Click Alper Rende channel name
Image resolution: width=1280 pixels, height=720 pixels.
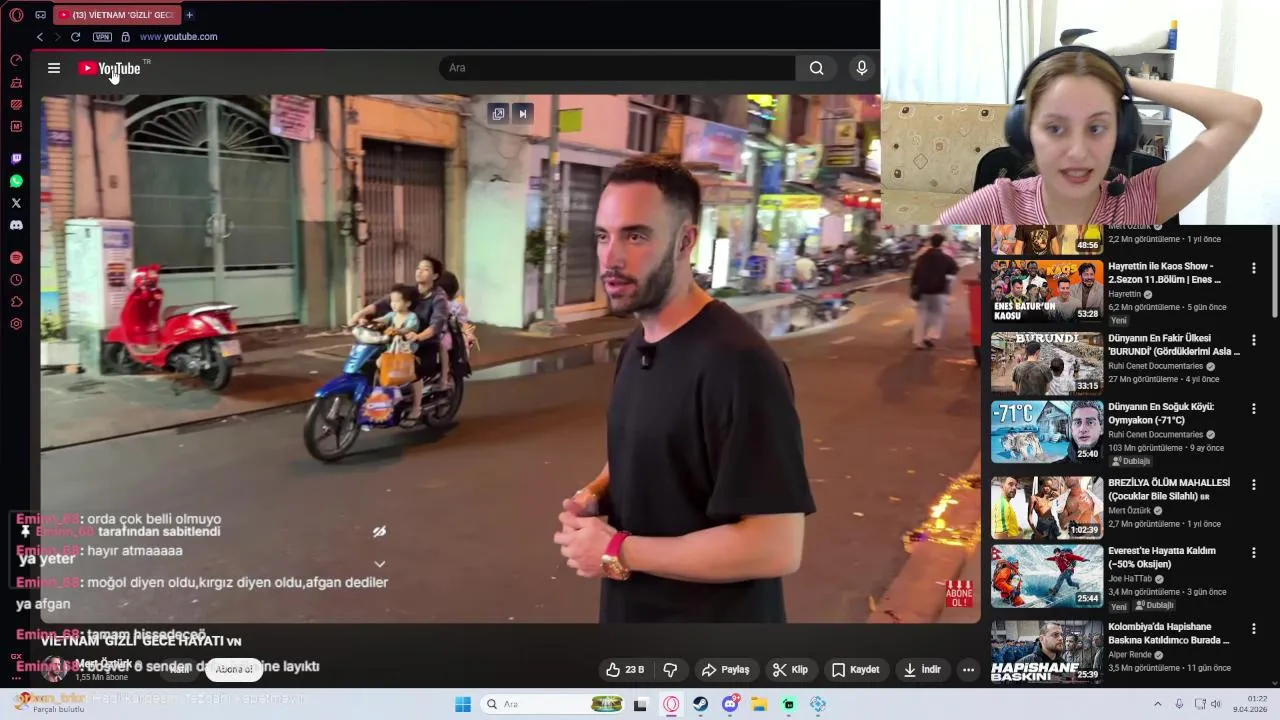tap(1130, 655)
